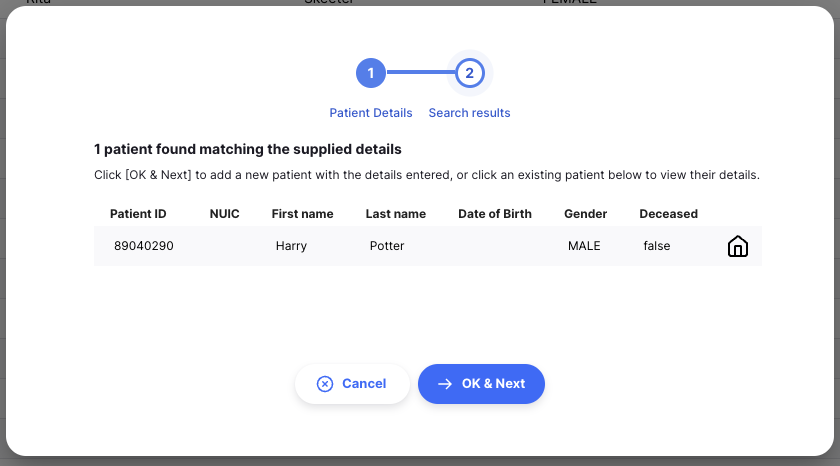This screenshot has height=466, width=840.
Task: Sort by Patient ID column header
Action: tap(138, 214)
